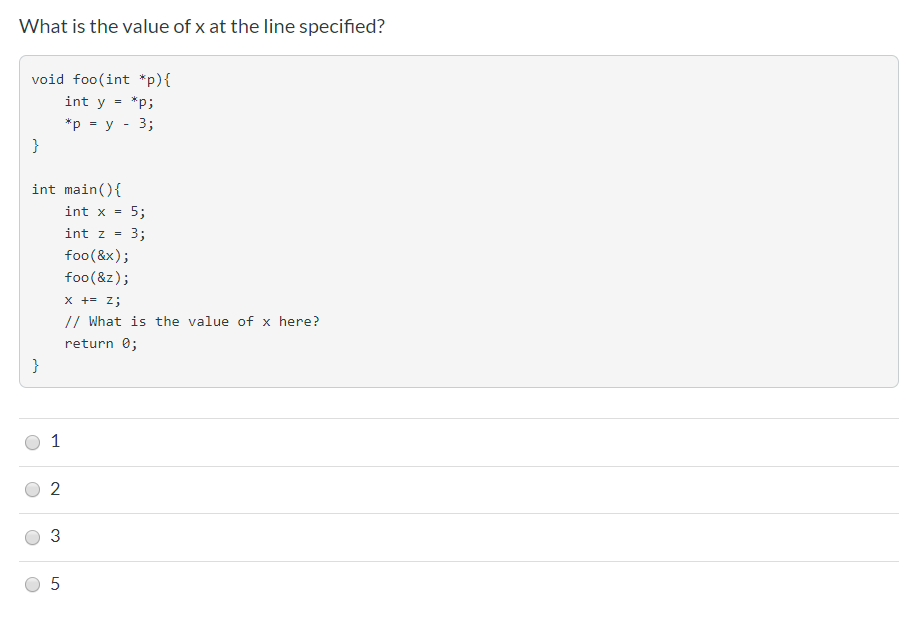
Task: Click the answer label 5
Action: point(54,584)
